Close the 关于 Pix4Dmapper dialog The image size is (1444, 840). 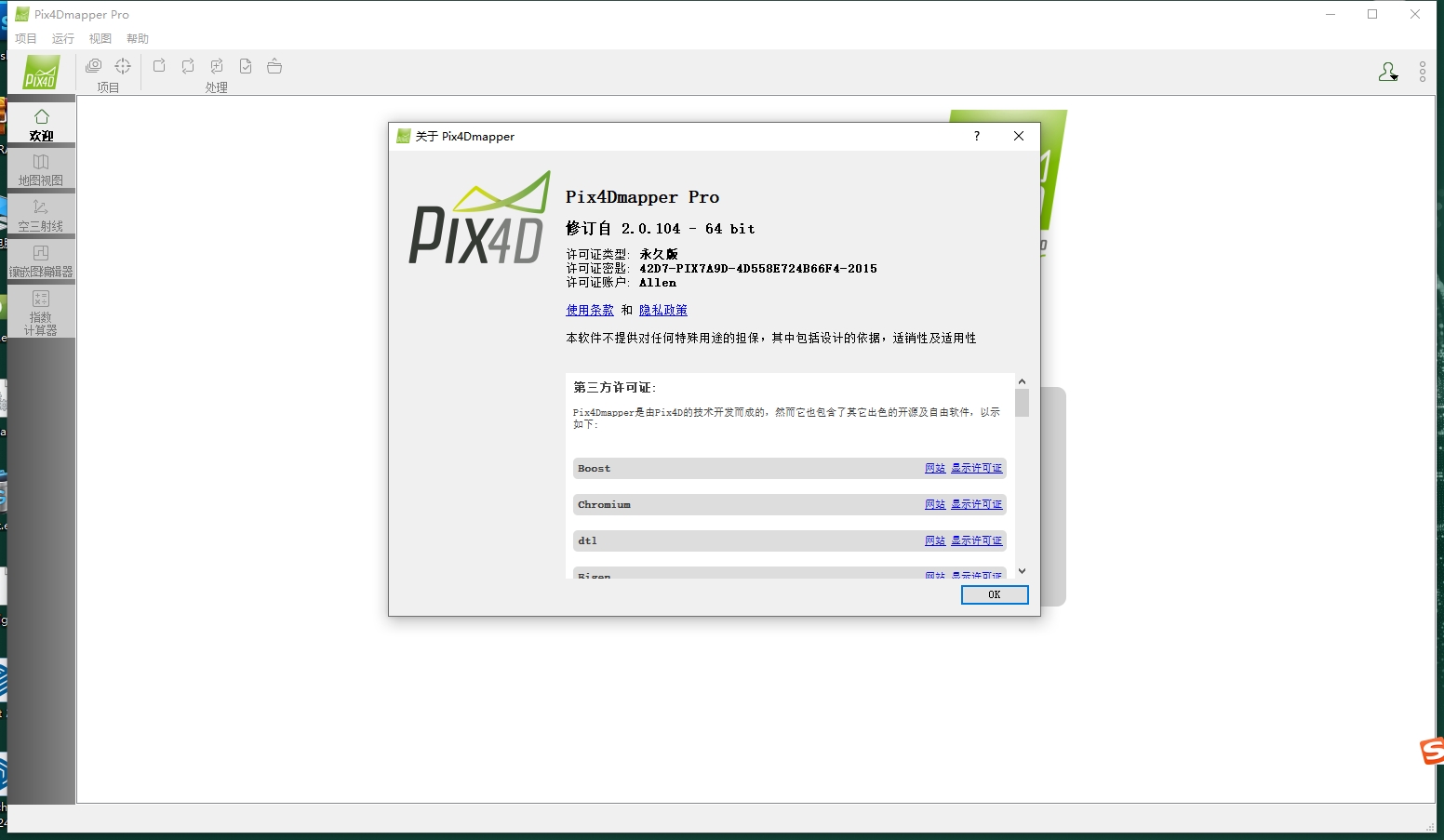pos(1019,136)
